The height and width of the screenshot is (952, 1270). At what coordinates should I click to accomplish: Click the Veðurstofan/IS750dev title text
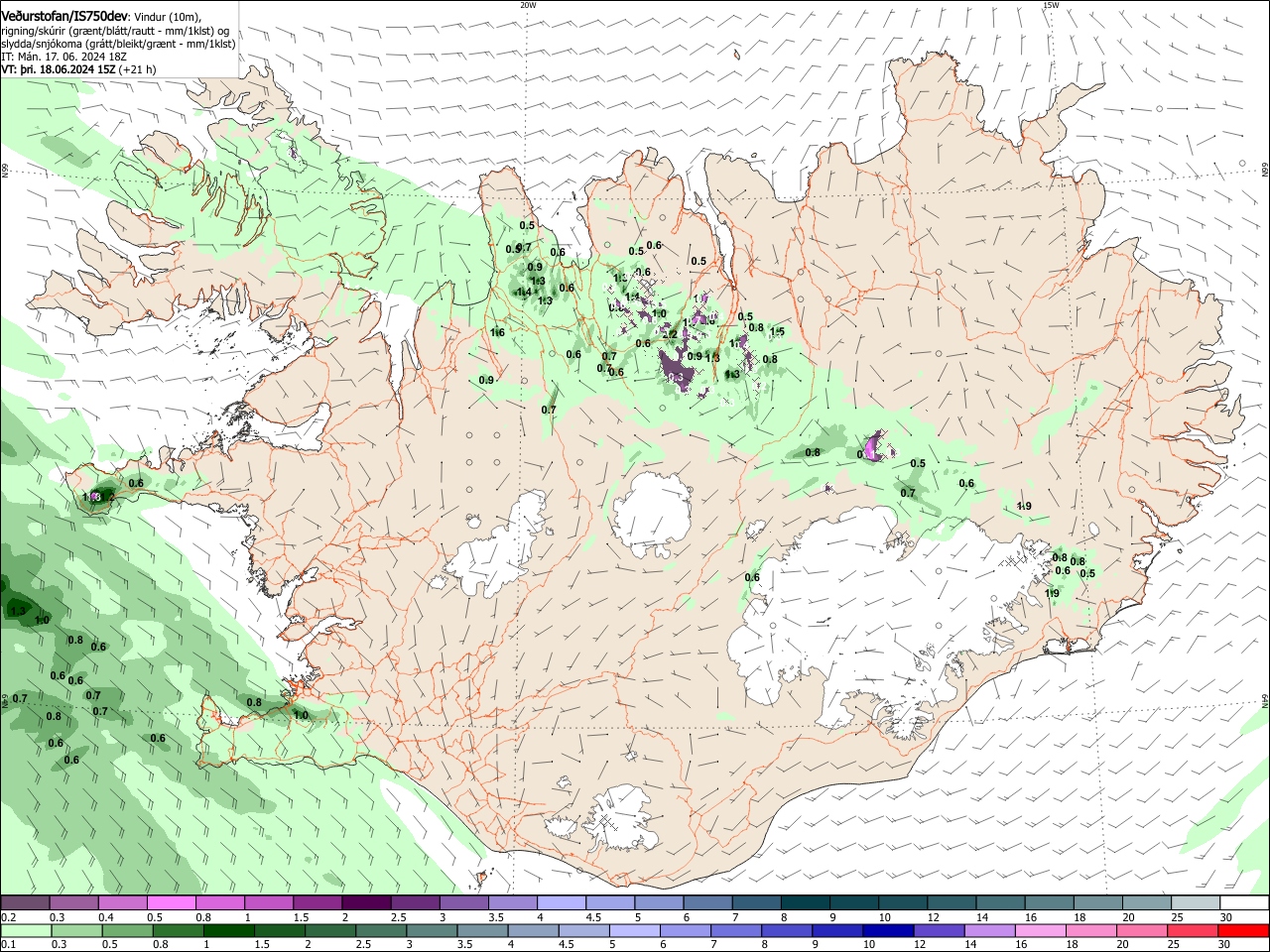click(64, 16)
